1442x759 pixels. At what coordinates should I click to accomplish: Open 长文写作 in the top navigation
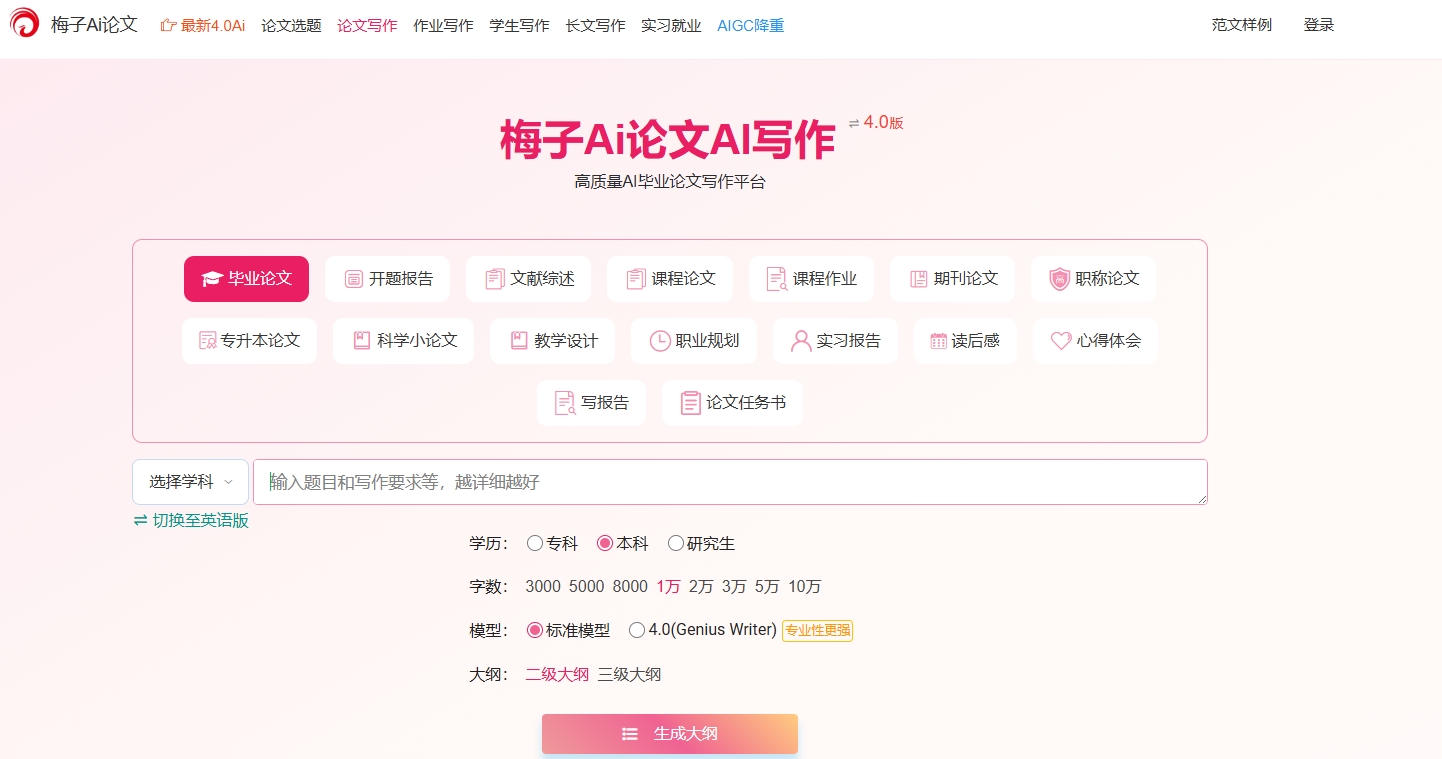point(595,26)
